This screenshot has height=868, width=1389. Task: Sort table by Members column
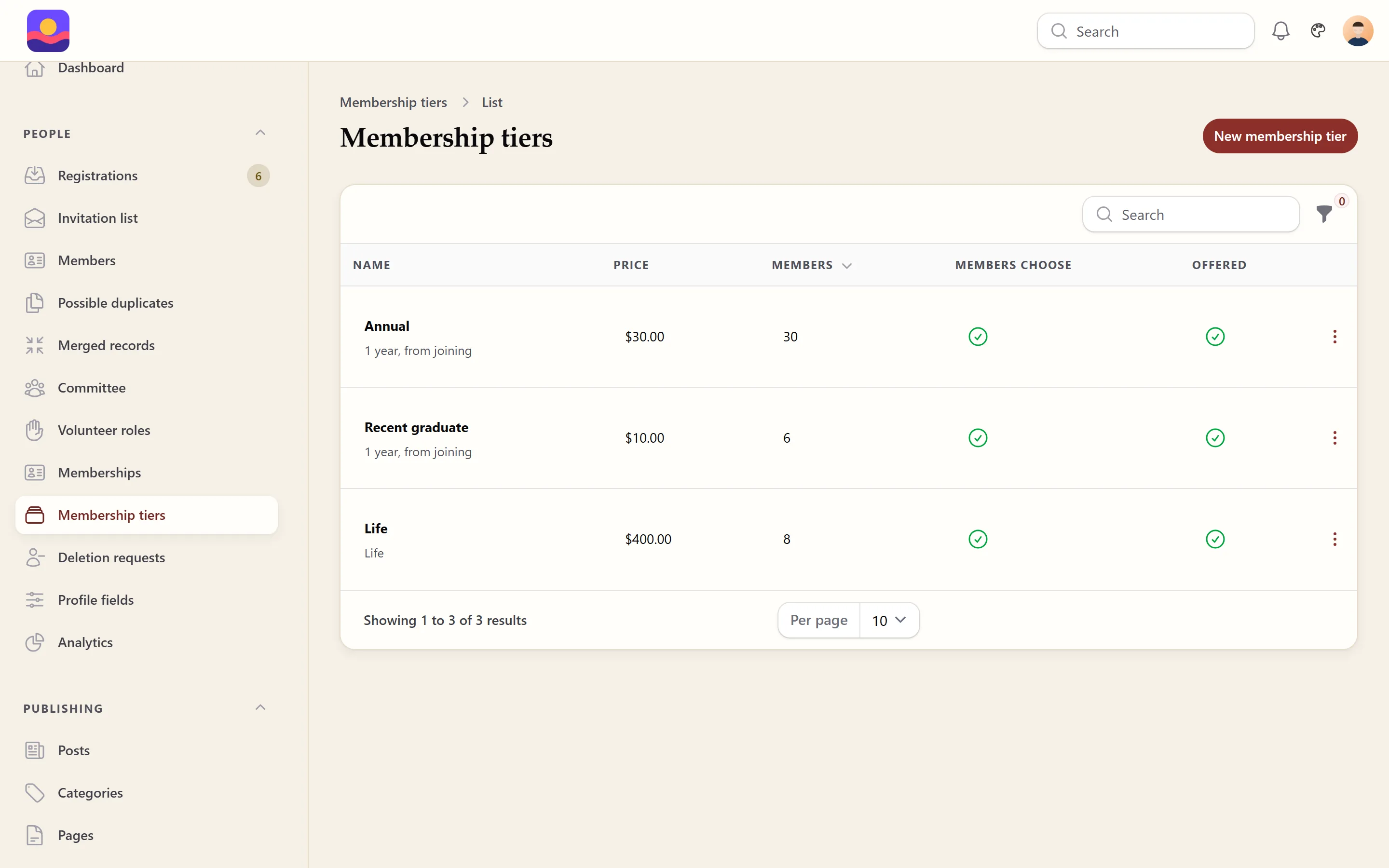click(x=811, y=265)
